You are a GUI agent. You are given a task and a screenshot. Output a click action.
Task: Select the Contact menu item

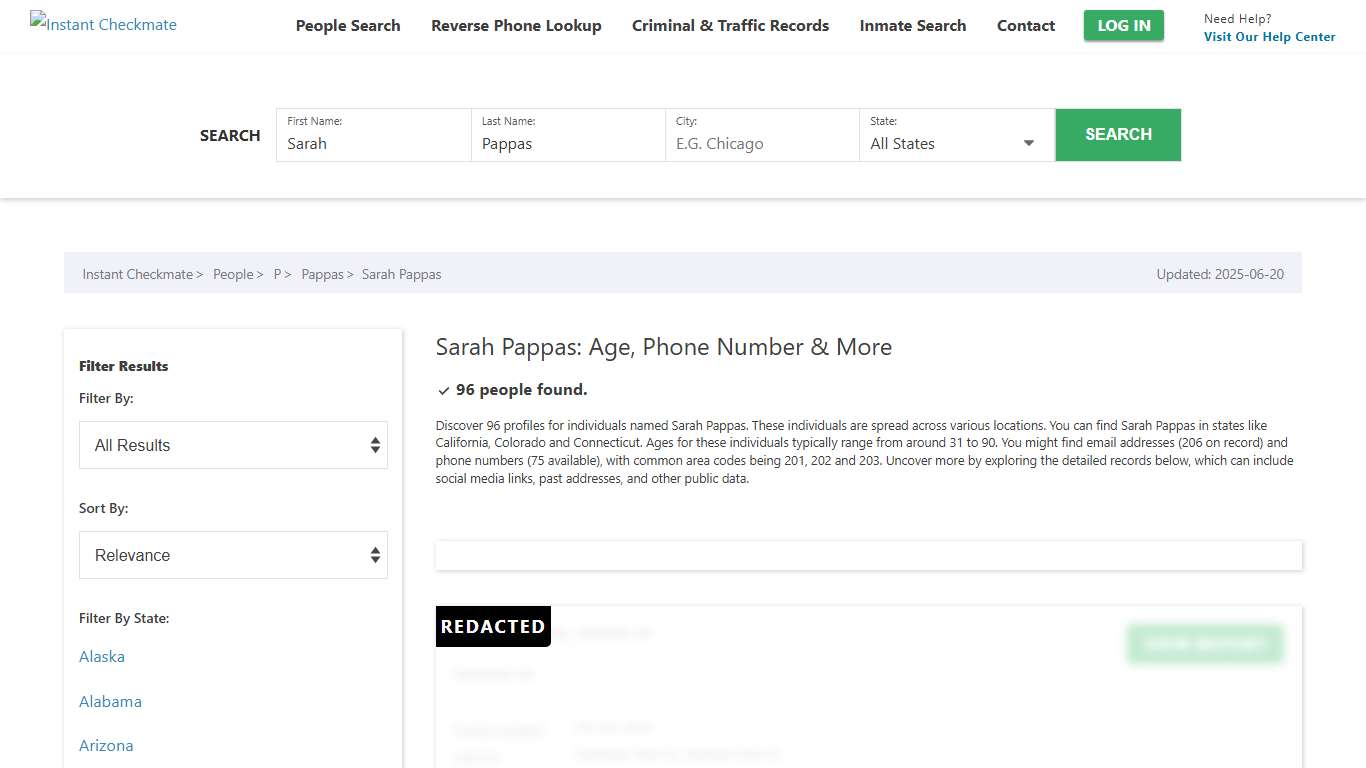pyautogui.click(x=1025, y=25)
